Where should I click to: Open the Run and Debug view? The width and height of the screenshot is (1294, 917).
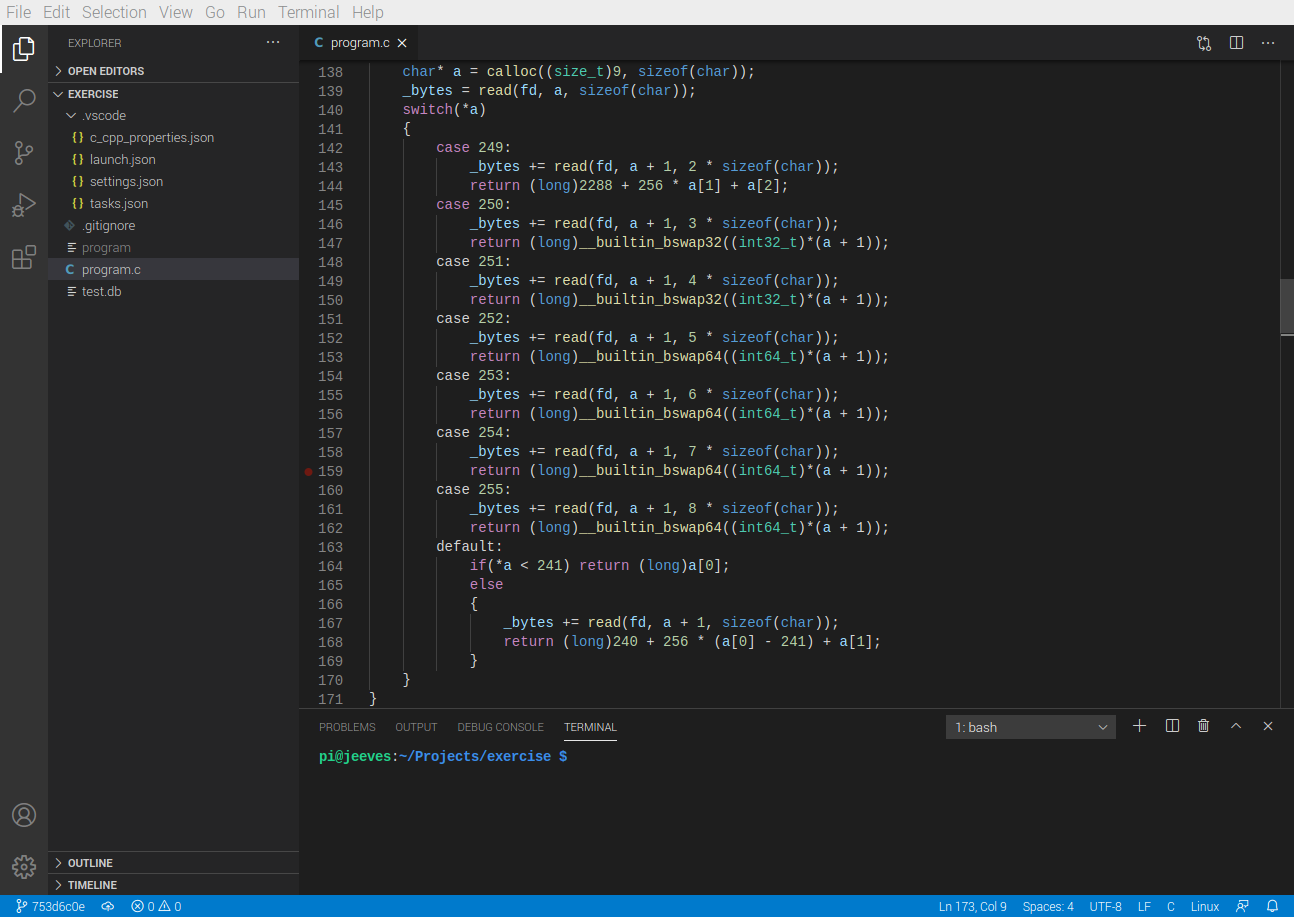[23, 205]
